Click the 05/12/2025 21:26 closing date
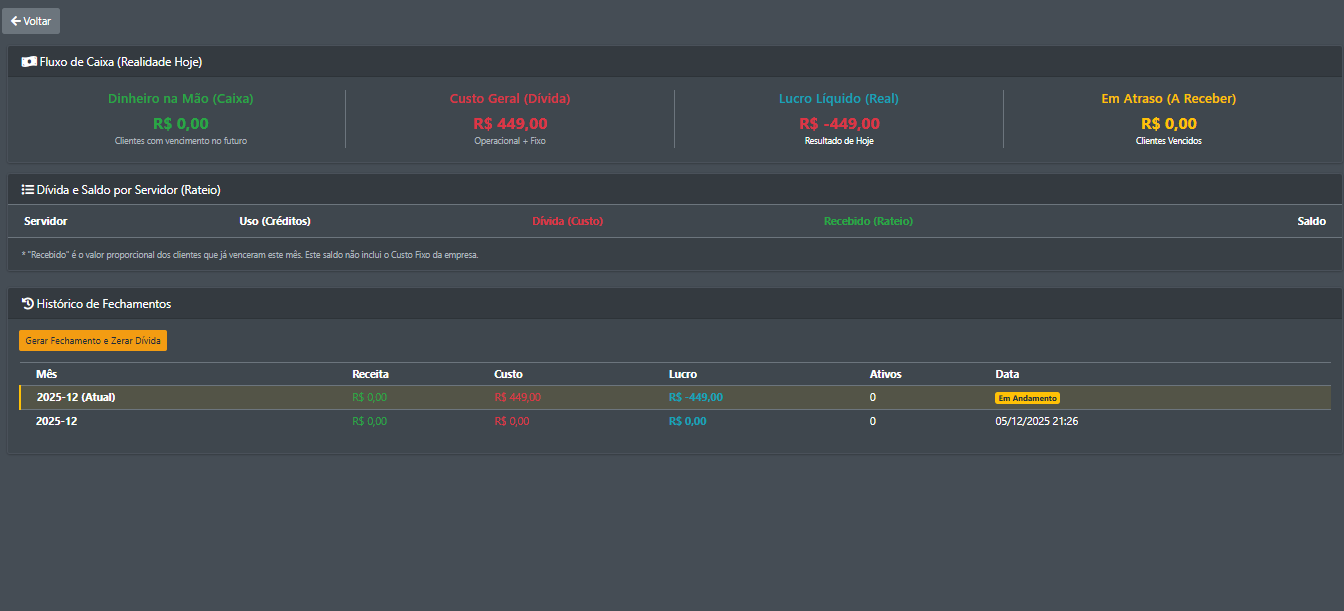Screen dimensions: 1344x611 point(1036,421)
